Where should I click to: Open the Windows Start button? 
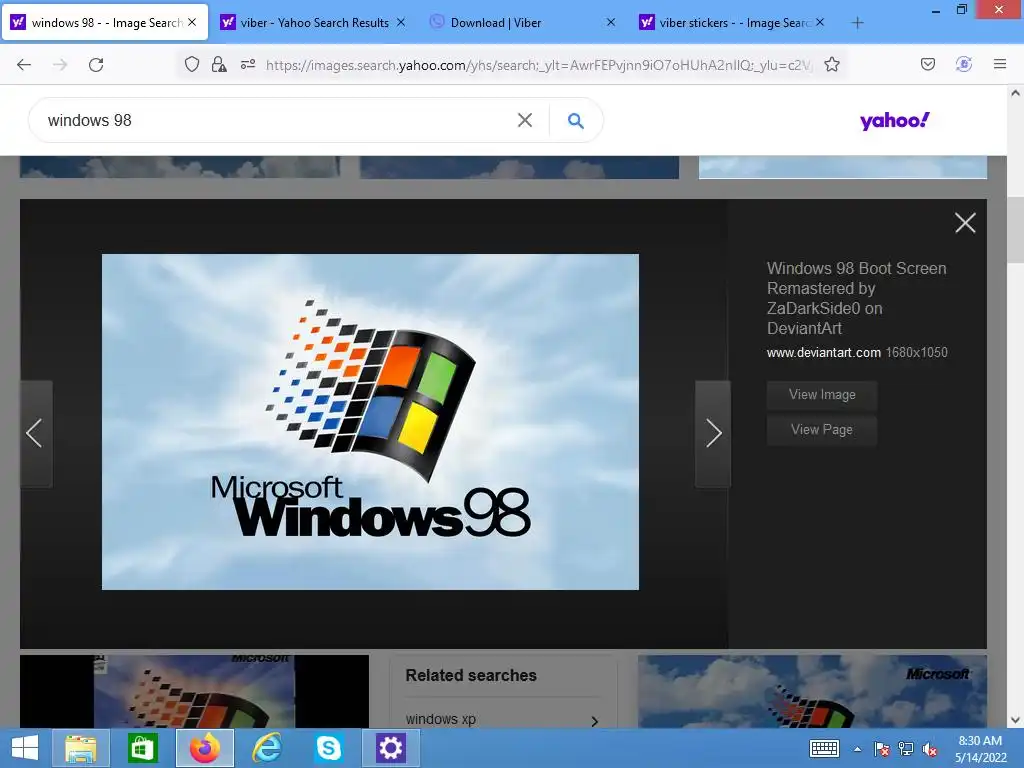tap(24, 748)
